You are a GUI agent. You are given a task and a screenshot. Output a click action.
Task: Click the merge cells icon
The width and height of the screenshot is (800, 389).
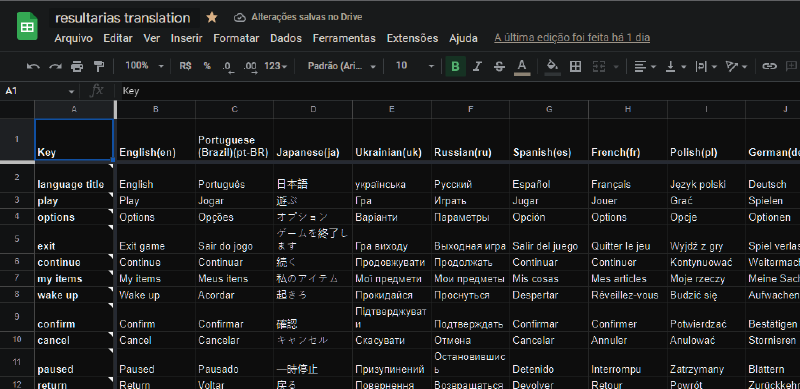click(x=599, y=66)
